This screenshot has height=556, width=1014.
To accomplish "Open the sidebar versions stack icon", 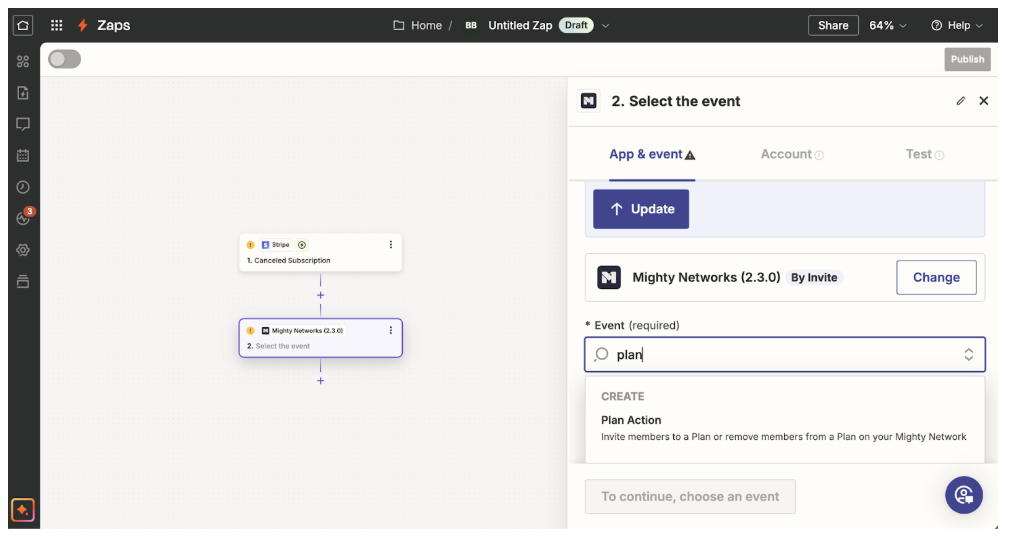I will point(23,282).
